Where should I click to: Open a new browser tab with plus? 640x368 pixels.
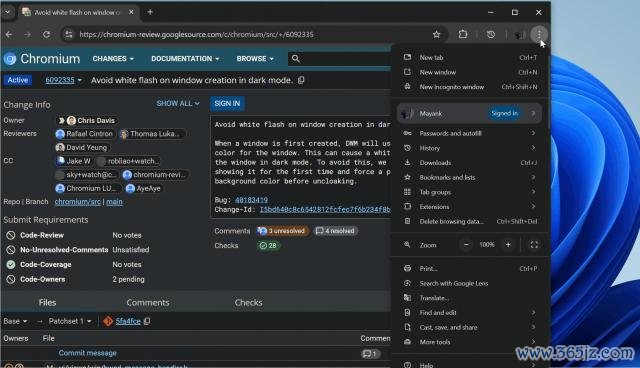150,12
